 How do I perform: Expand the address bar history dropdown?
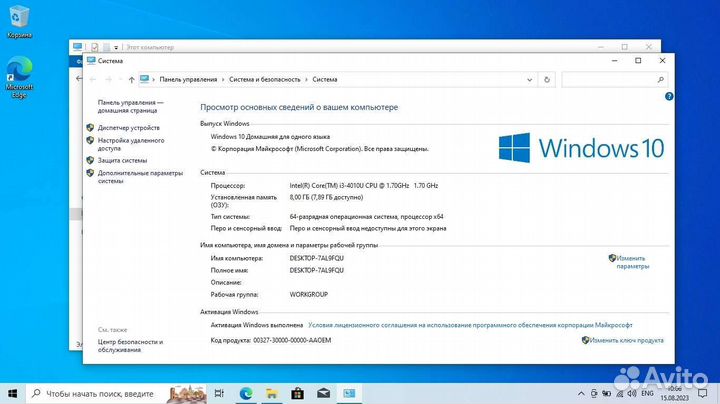(530, 79)
